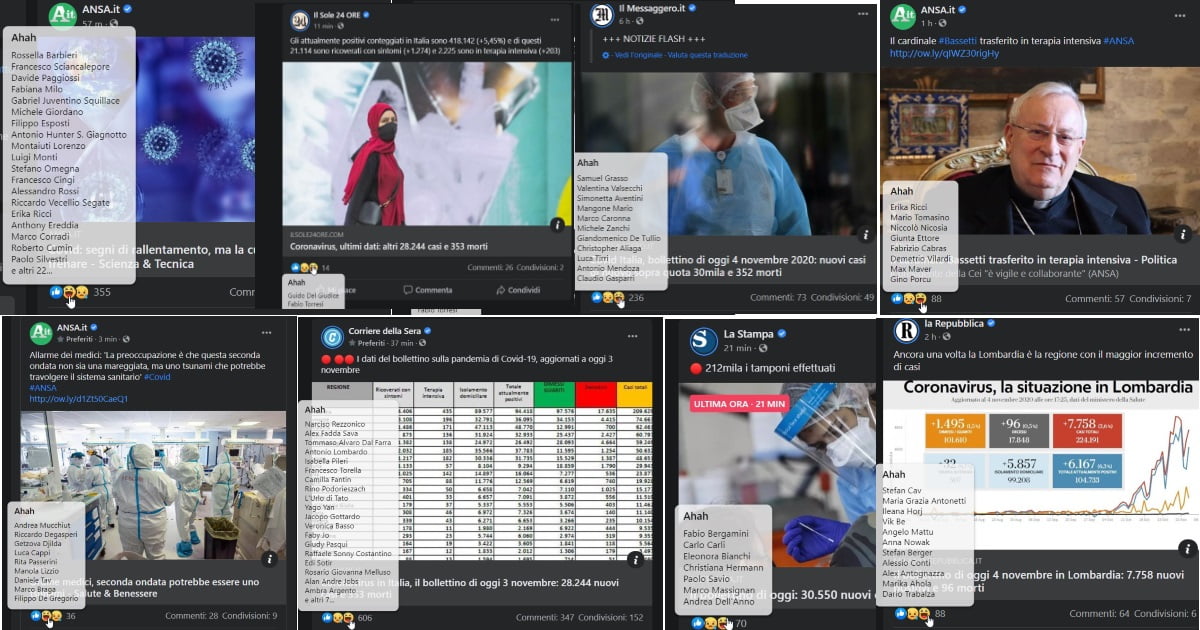The width and height of the screenshot is (1200, 630).
Task: Expand the three-dot menu on la Repubblica post
Action: (x=1181, y=329)
